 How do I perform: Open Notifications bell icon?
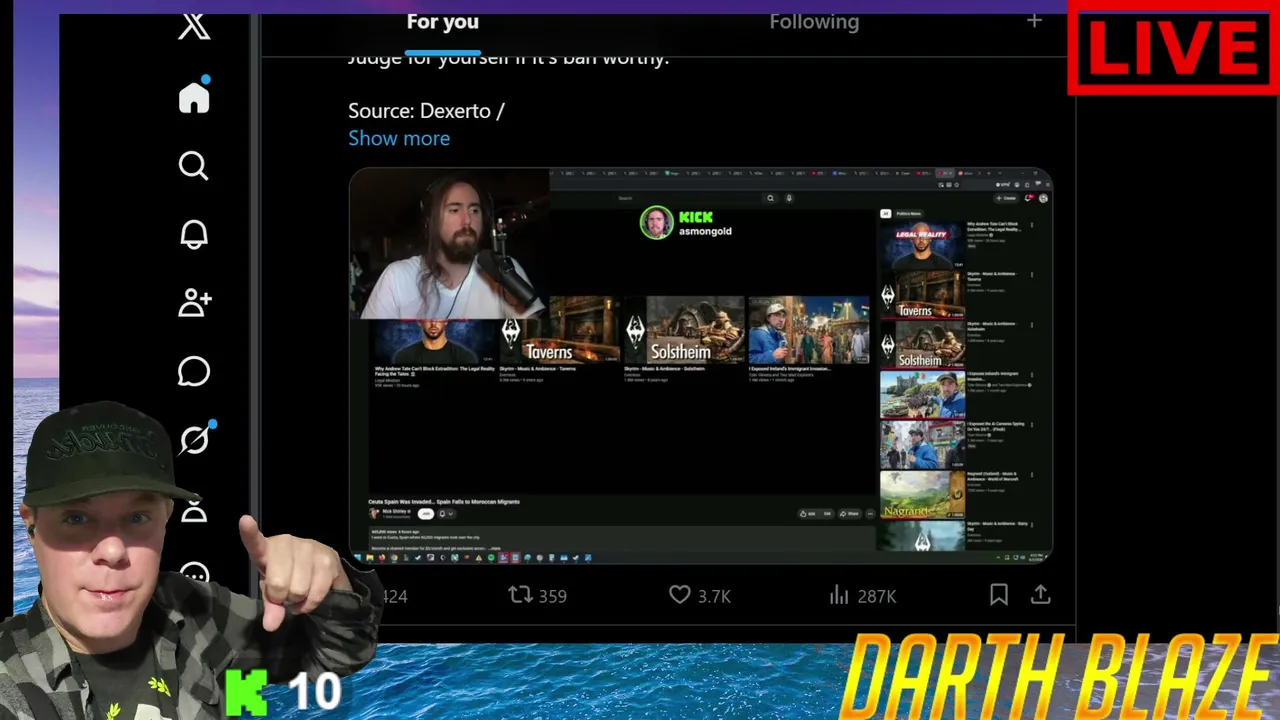[194, 234]
